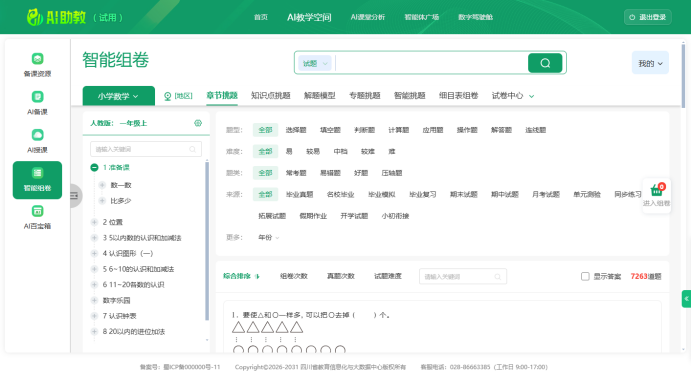Select 比多少 sub-chapter
This screenshot has height=378, width=691.
click(121, 201)
